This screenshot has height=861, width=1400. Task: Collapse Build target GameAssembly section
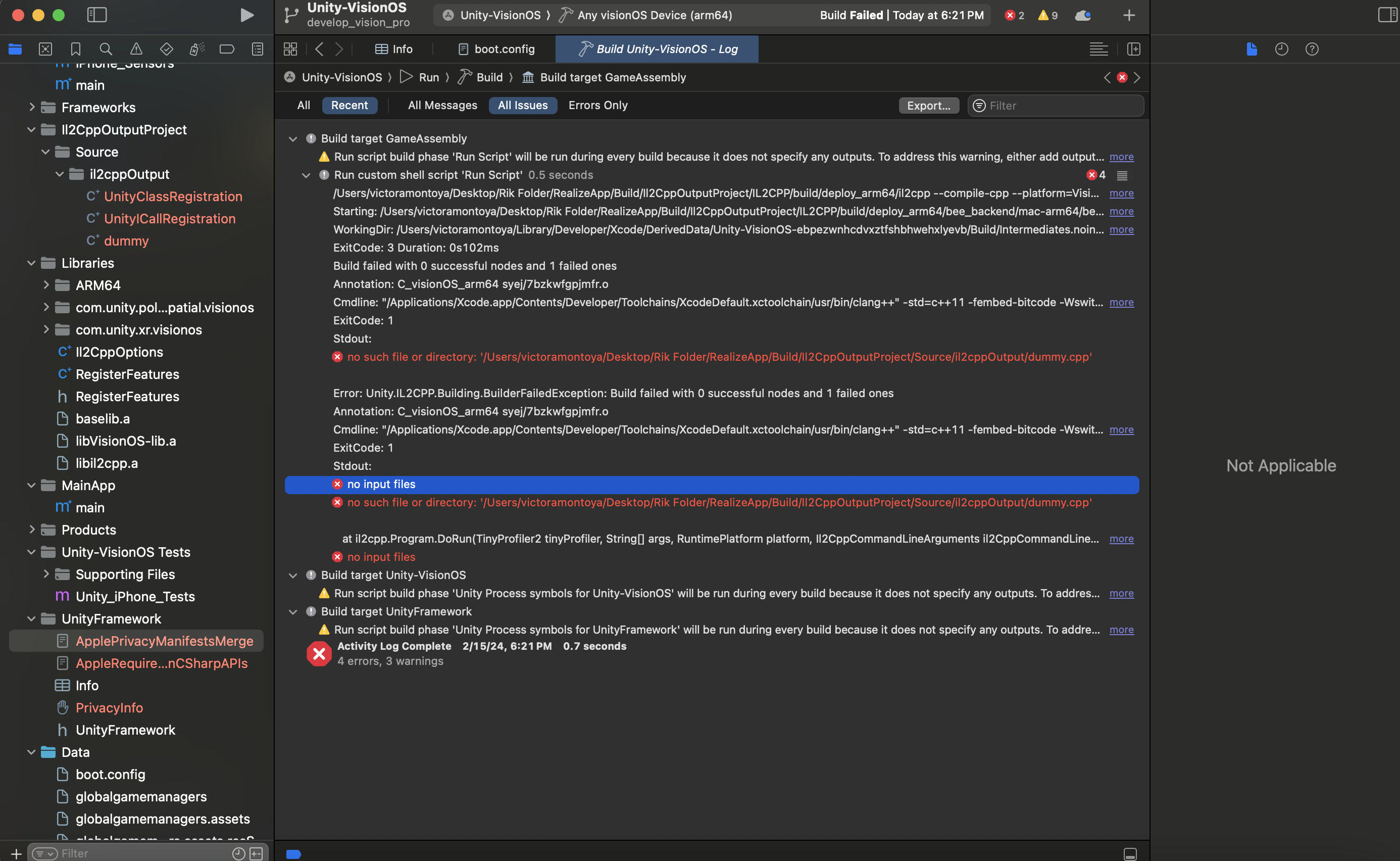coord(292,139)
